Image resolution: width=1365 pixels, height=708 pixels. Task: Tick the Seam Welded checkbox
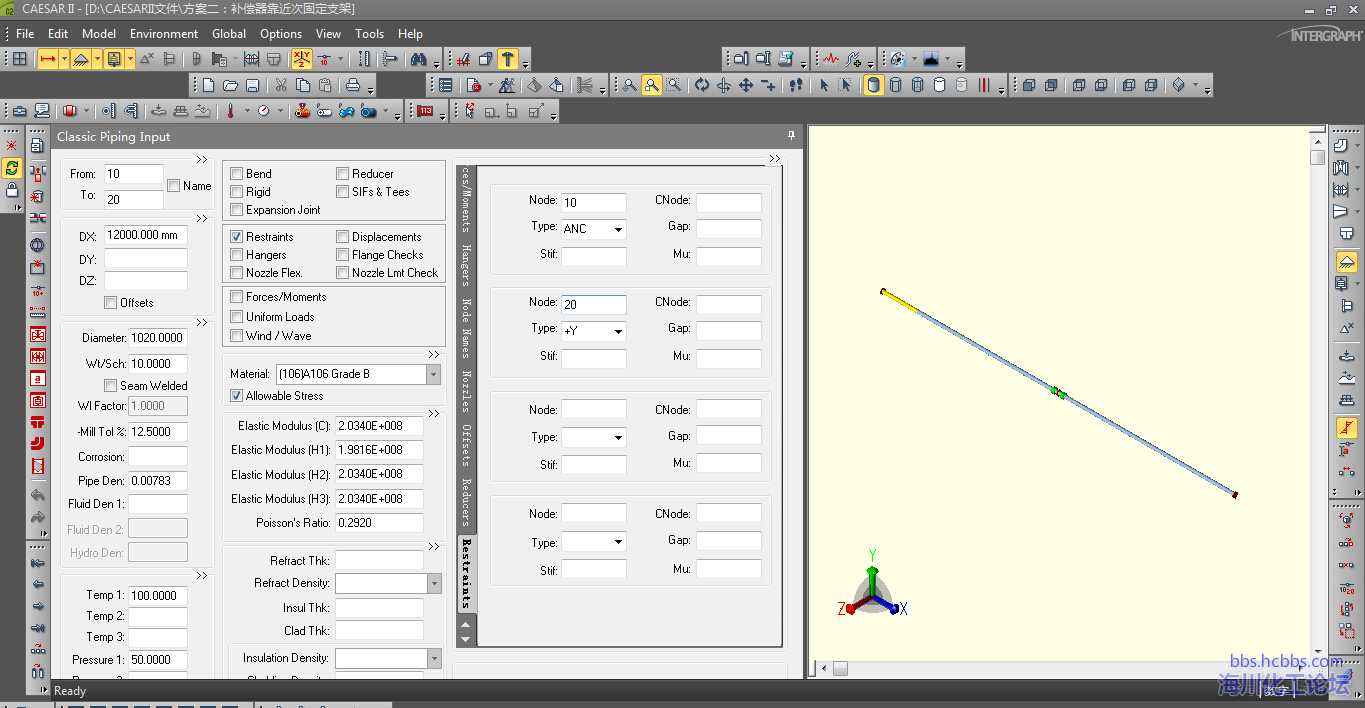click(x=111, y=386)
